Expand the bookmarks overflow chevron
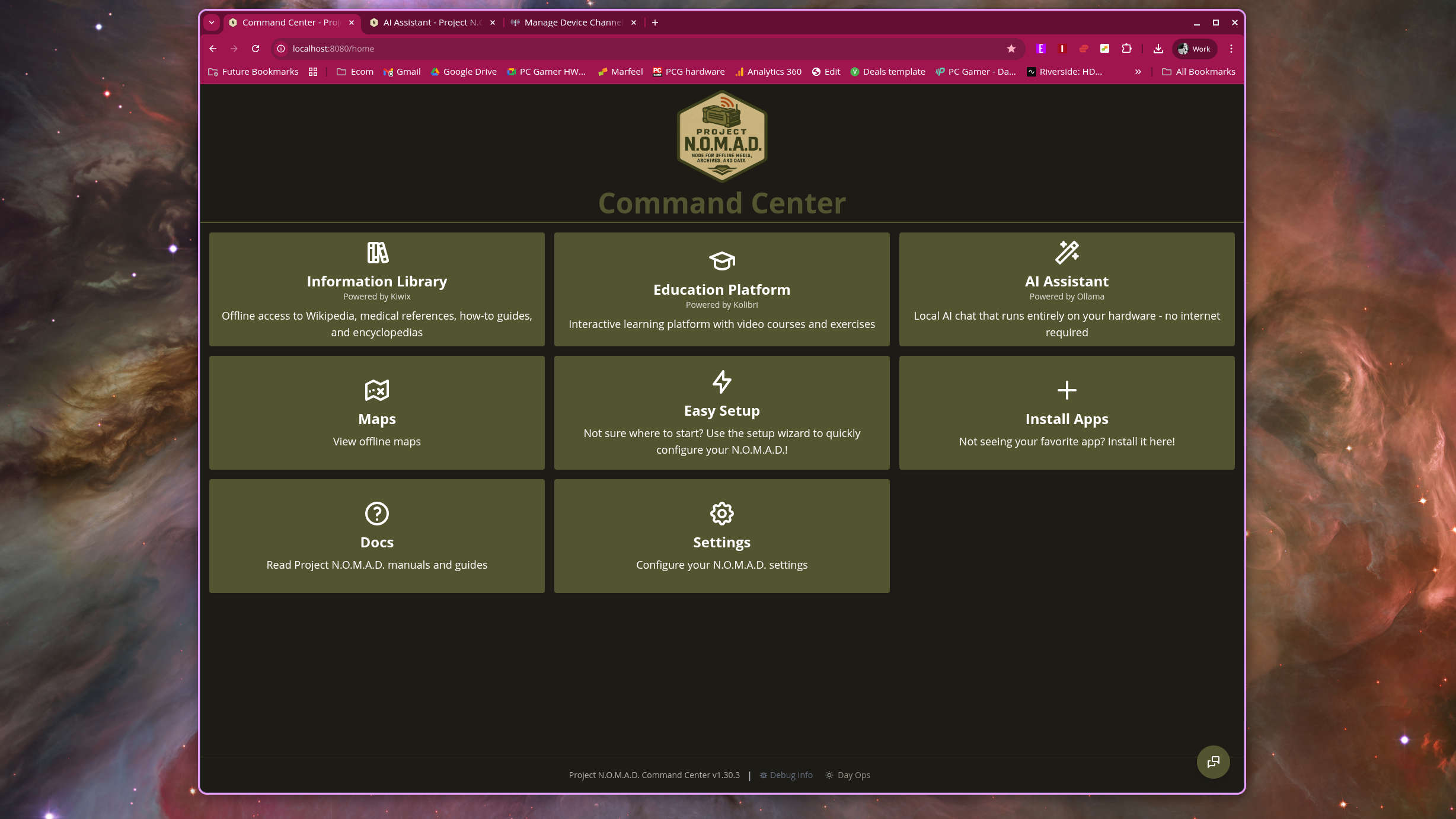This screenshot has height=819, width=1456. click(1138, 71)
